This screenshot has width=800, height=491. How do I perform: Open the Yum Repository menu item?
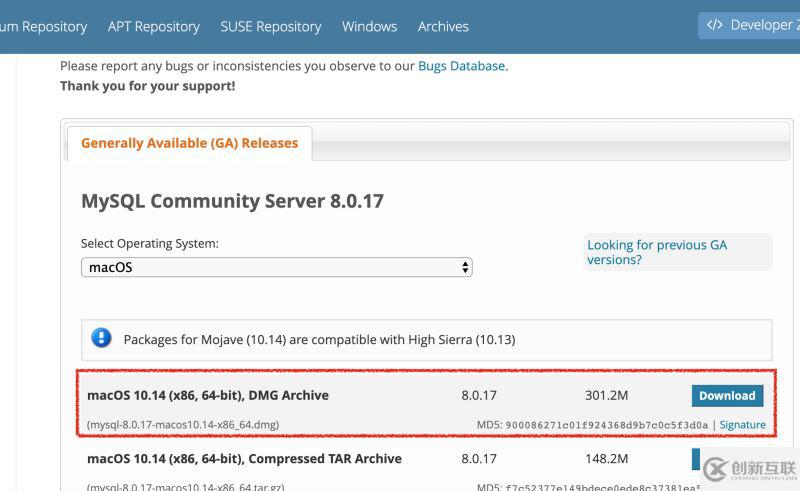(43, 26)
